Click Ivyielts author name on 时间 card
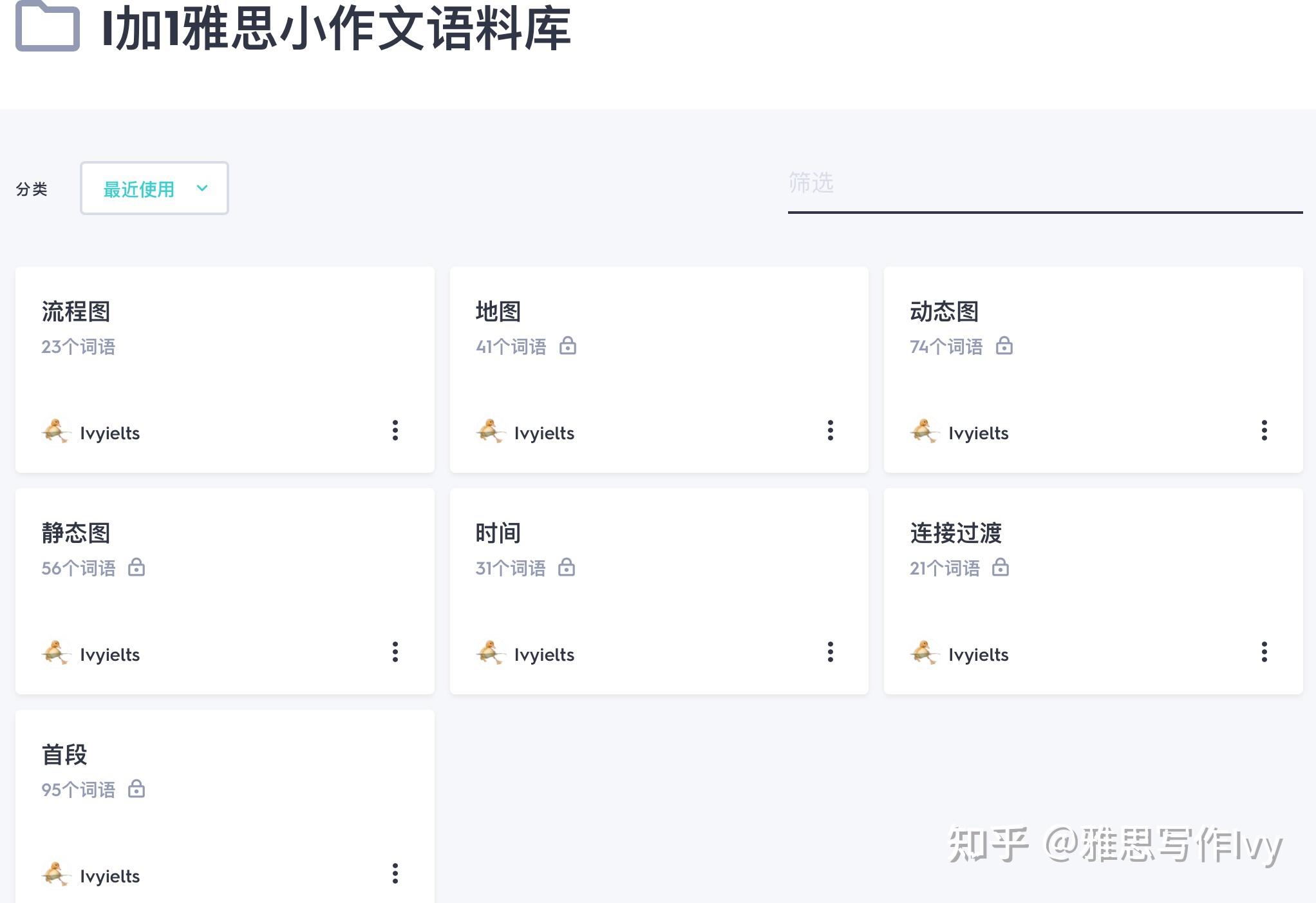The width and height of the screenshot is (1316, 903). (544, 654)
